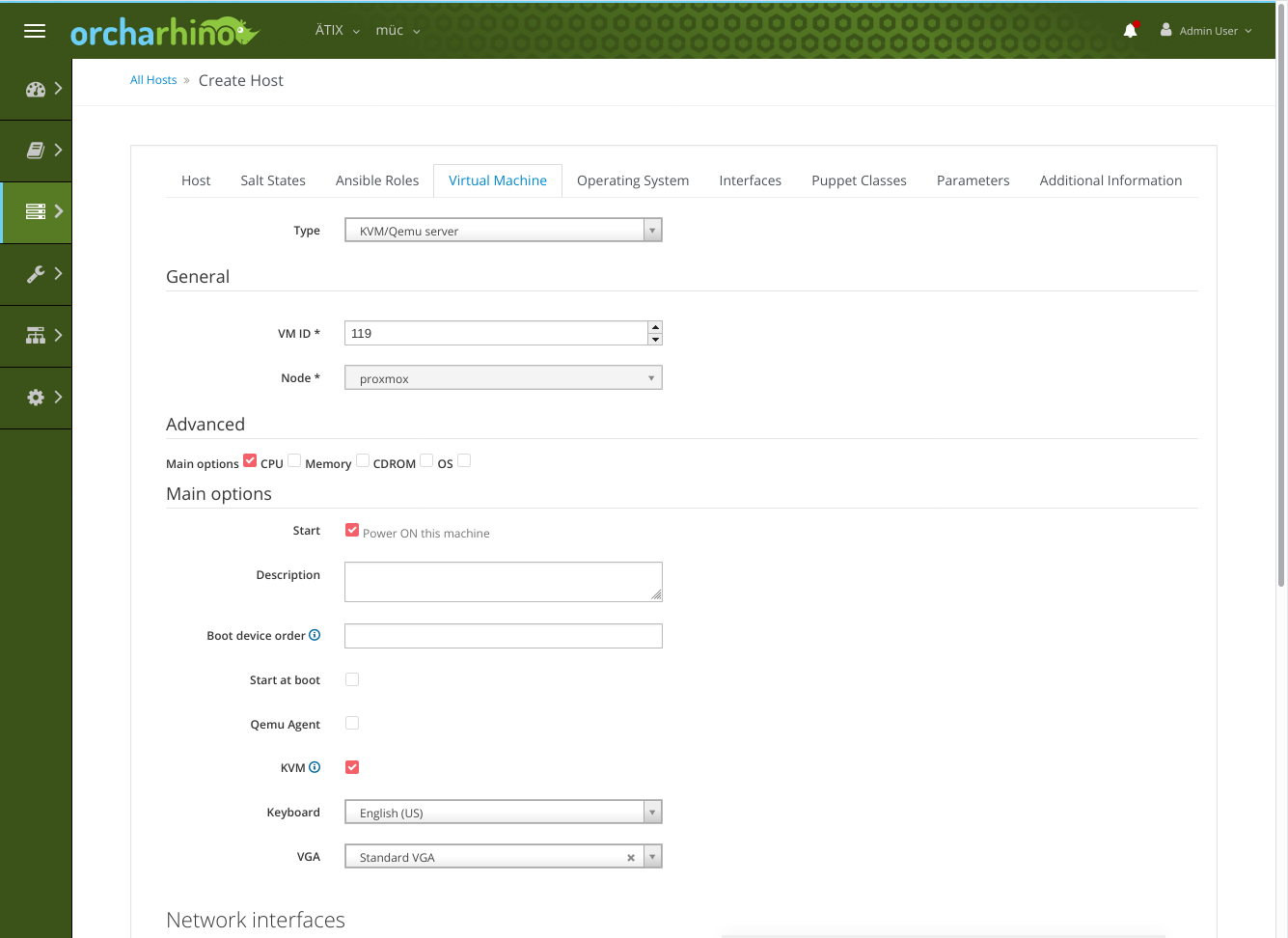Enable the Memory advanced checkbox

363,460
